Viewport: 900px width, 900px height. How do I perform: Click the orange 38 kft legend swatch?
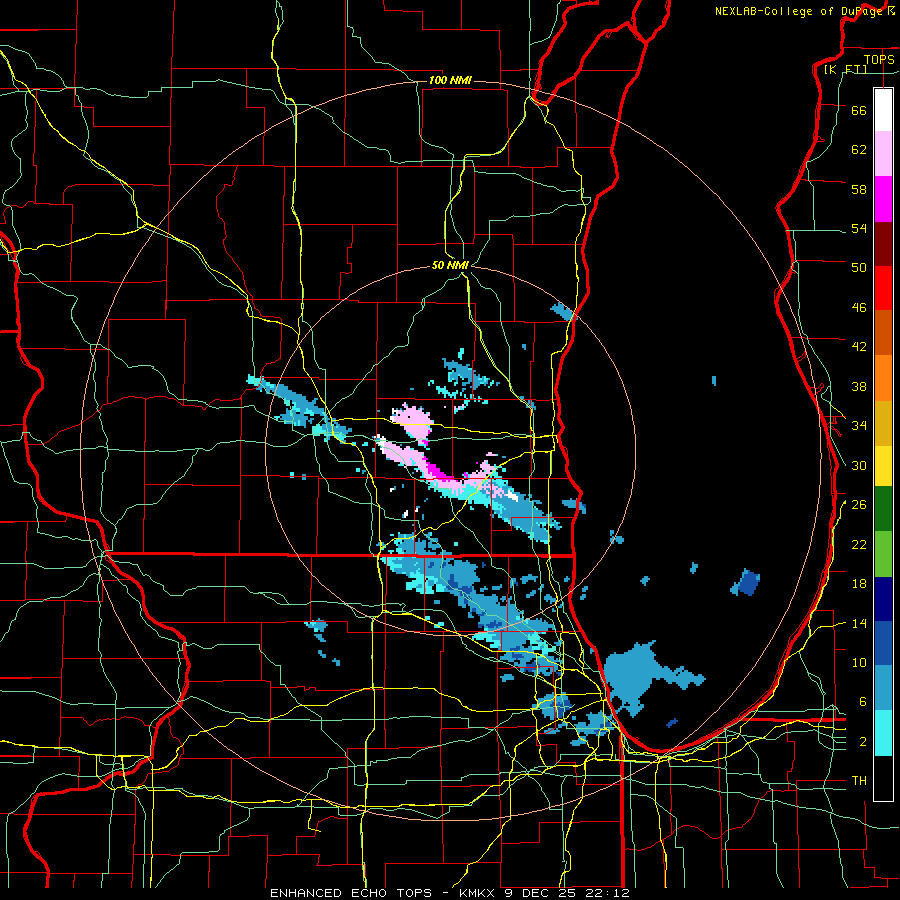point(883,378)
